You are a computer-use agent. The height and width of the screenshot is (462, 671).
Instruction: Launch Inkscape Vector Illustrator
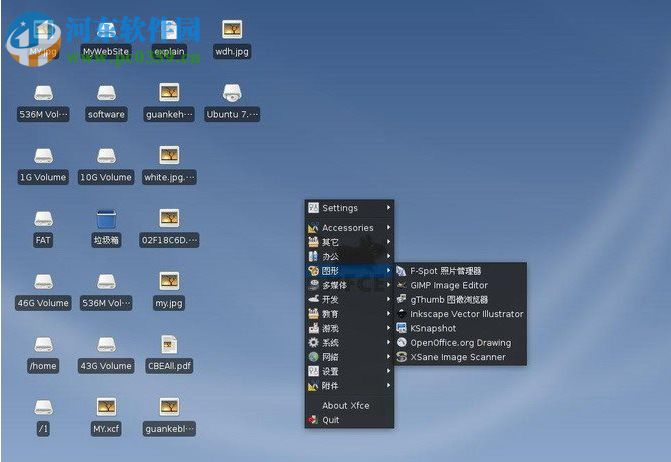point(460,314)
